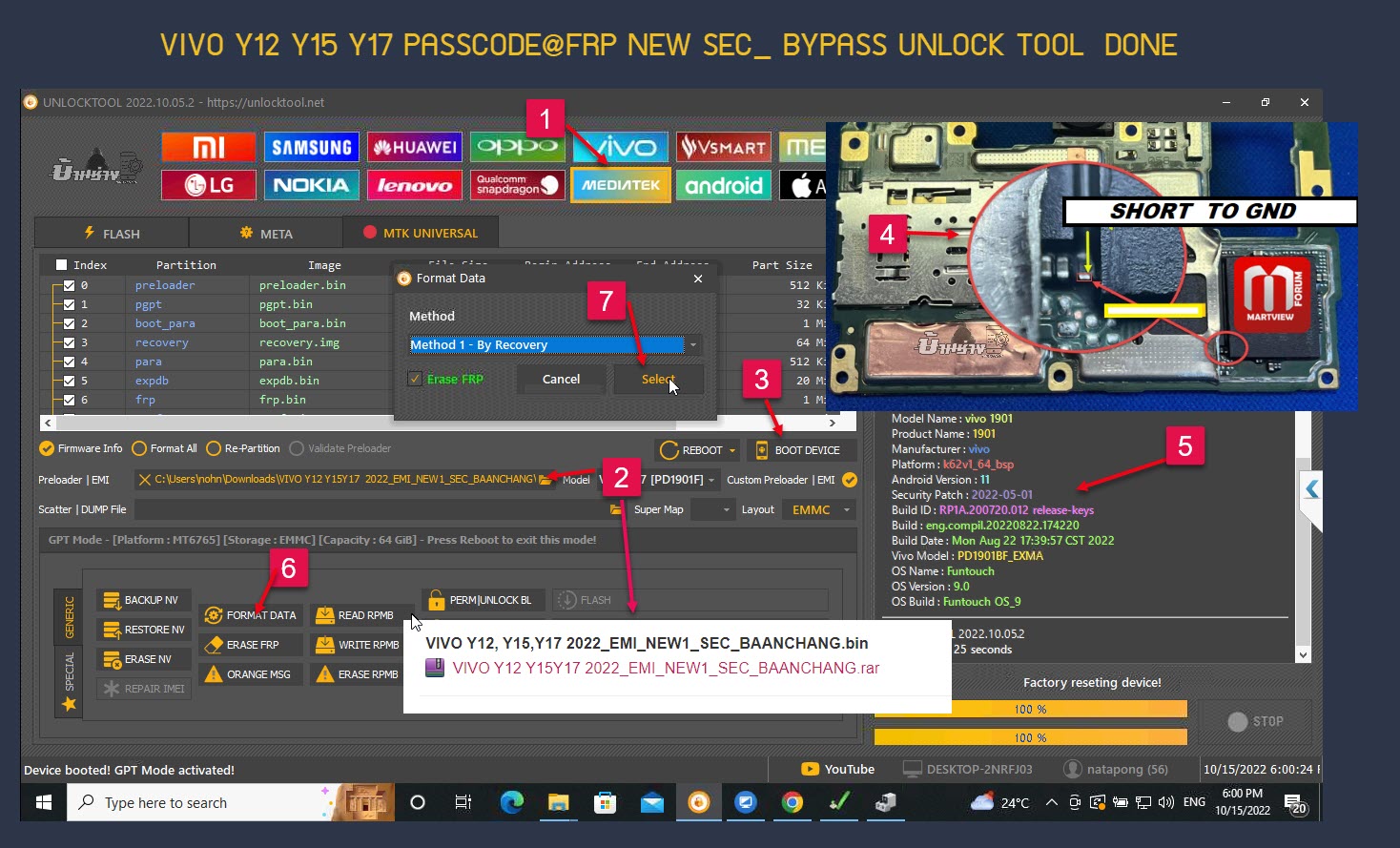Browse for the Preloader EMI file folder icon
The height and width of the screenshot is (848, 1400).
tap(545, 480)
